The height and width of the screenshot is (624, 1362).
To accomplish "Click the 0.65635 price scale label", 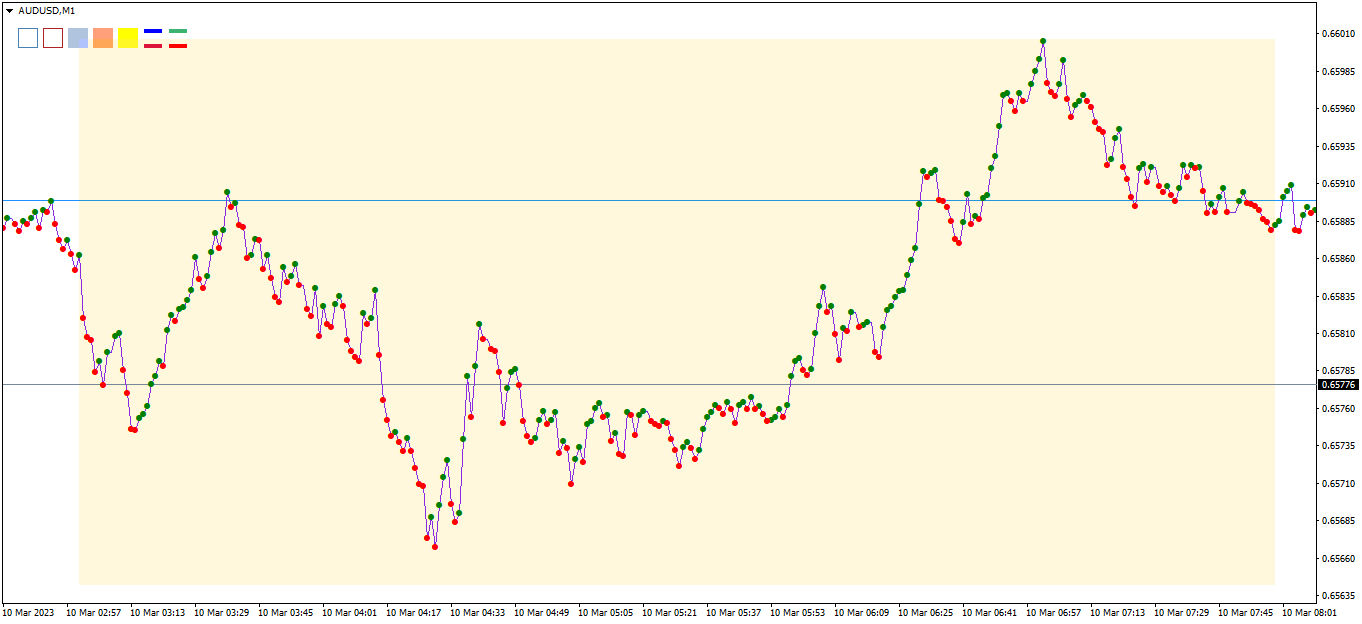I will 1338,597.
